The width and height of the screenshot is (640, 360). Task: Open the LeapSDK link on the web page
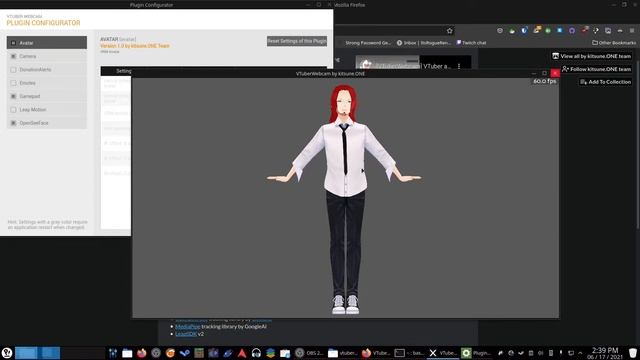[186, 334]
